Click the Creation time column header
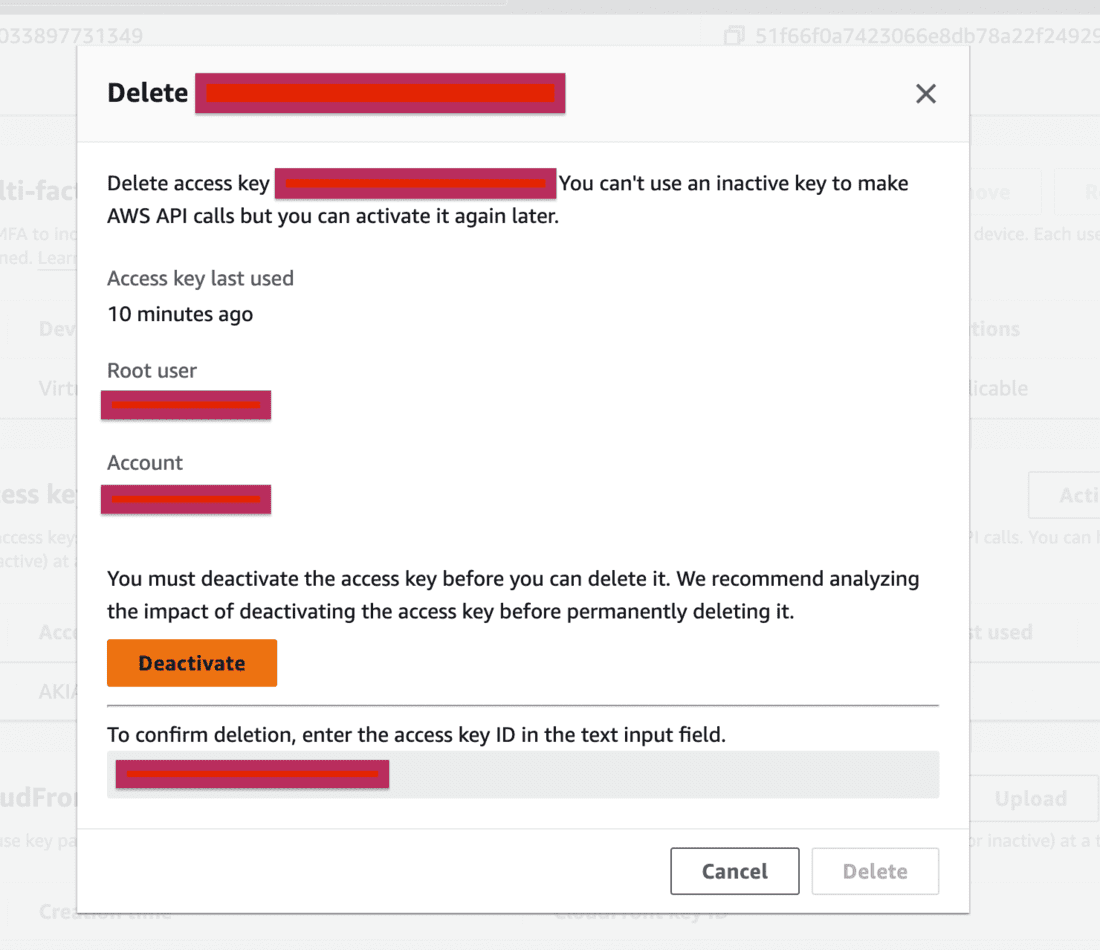Viewport: 1100px width, 950px height. (x=105, y=912)
